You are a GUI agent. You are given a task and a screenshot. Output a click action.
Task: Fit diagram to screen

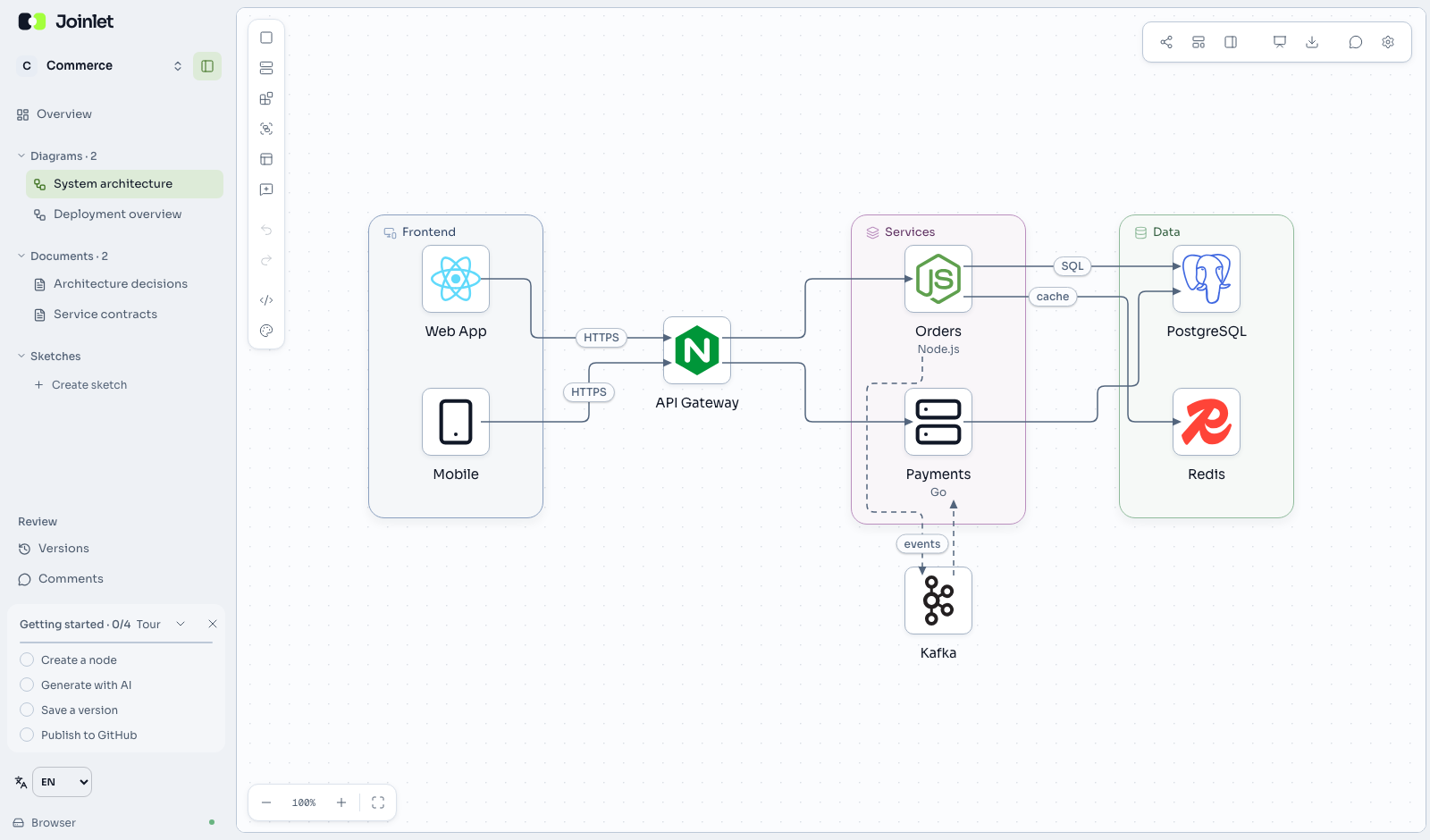coord(378,802)
